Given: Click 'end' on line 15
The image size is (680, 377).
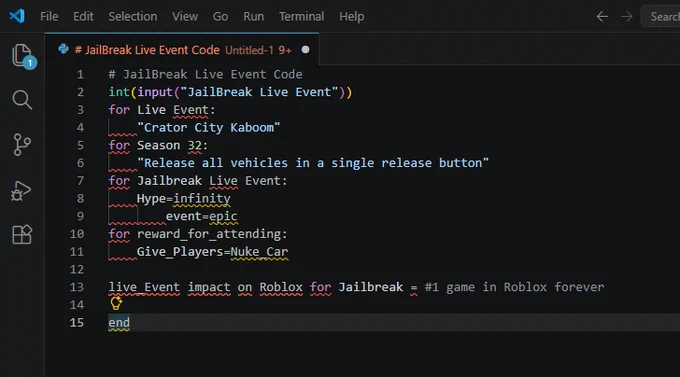Looking at the screenshot, I should coord(119,323).
